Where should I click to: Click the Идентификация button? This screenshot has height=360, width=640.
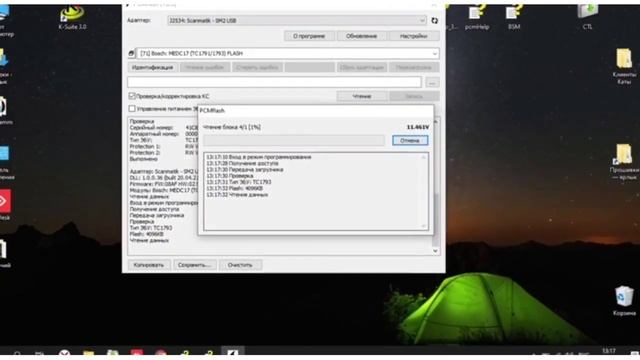tap(153, 67)
